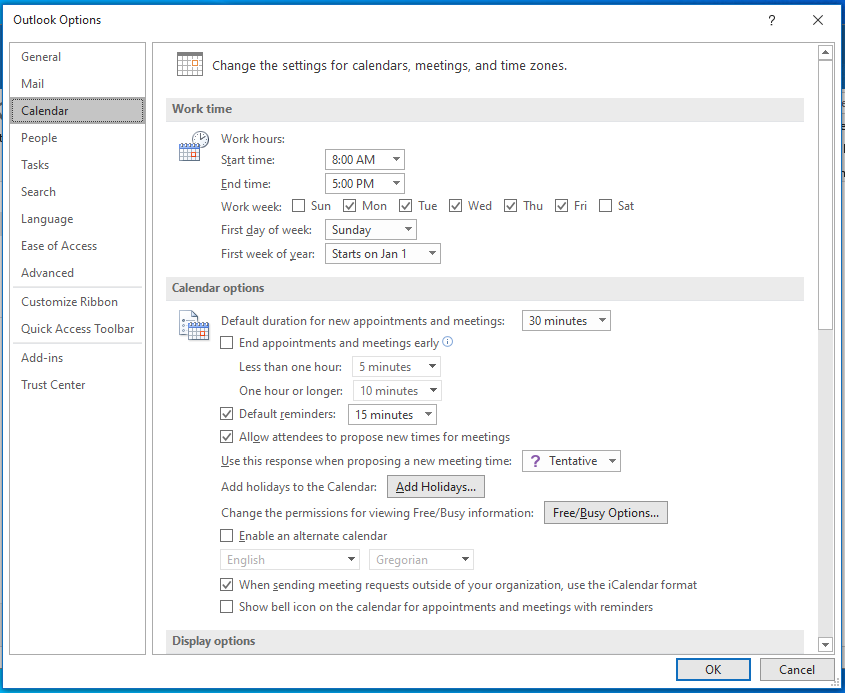Click the Free/Busy Options button
The image size is (845, 693).
click(606, 512)
